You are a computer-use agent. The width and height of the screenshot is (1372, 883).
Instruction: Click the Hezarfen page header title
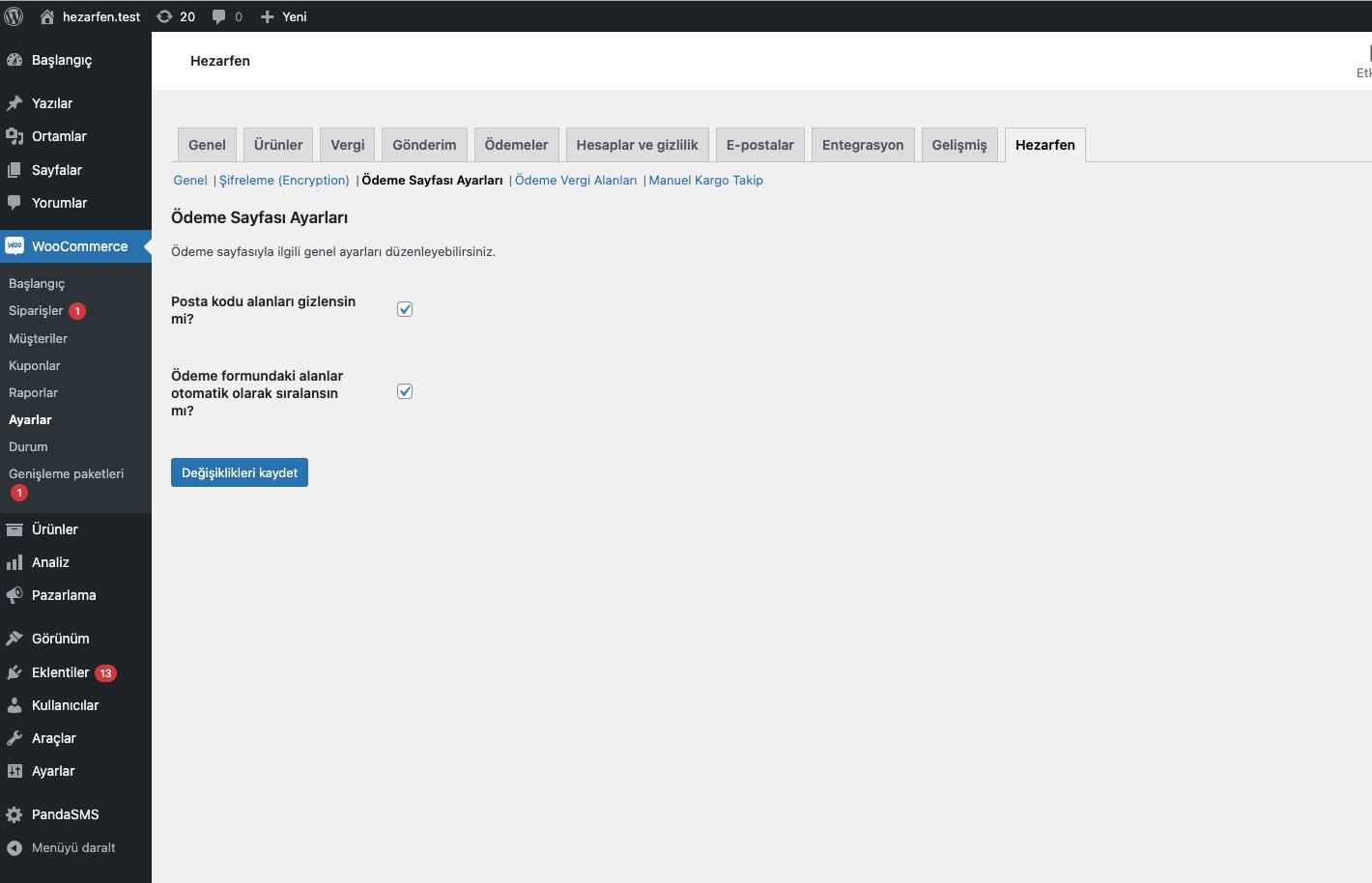click(x=220, y=61)
